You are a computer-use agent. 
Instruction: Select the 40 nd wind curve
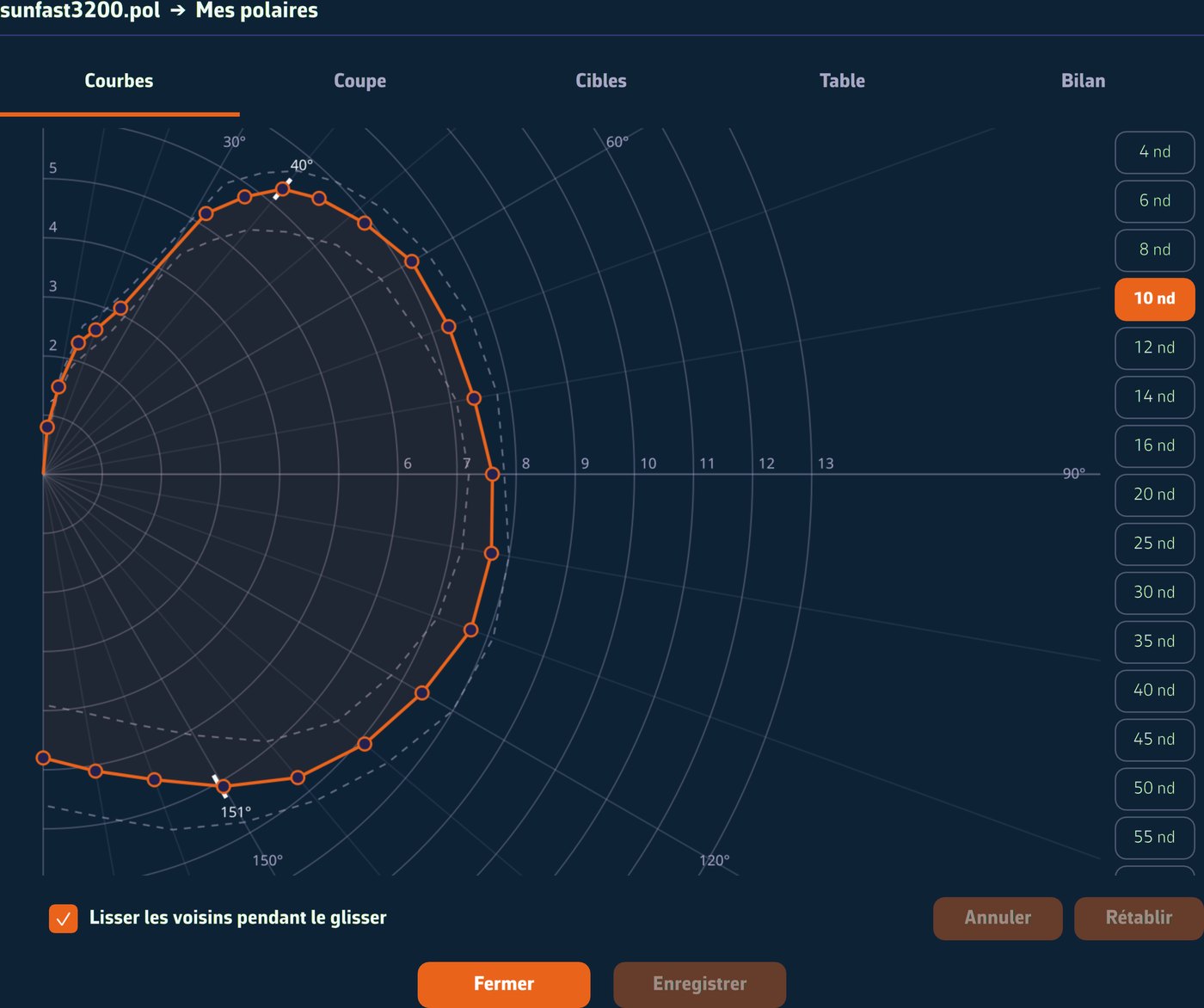1155,691
